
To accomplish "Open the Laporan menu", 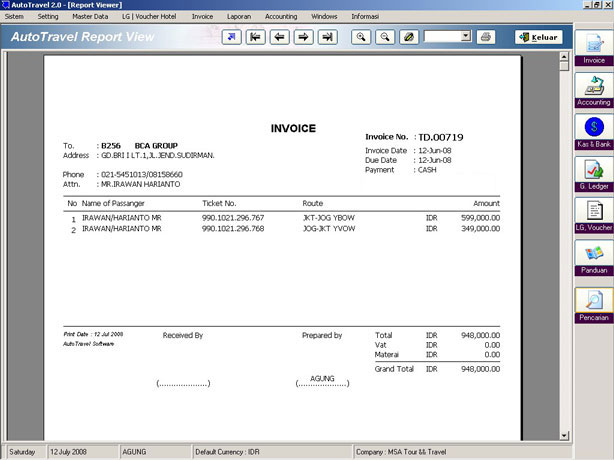I will [x=239, y=16].
